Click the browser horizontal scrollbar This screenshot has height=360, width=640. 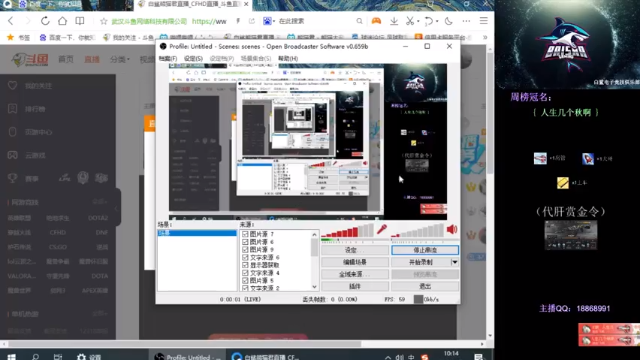[184, 344]
